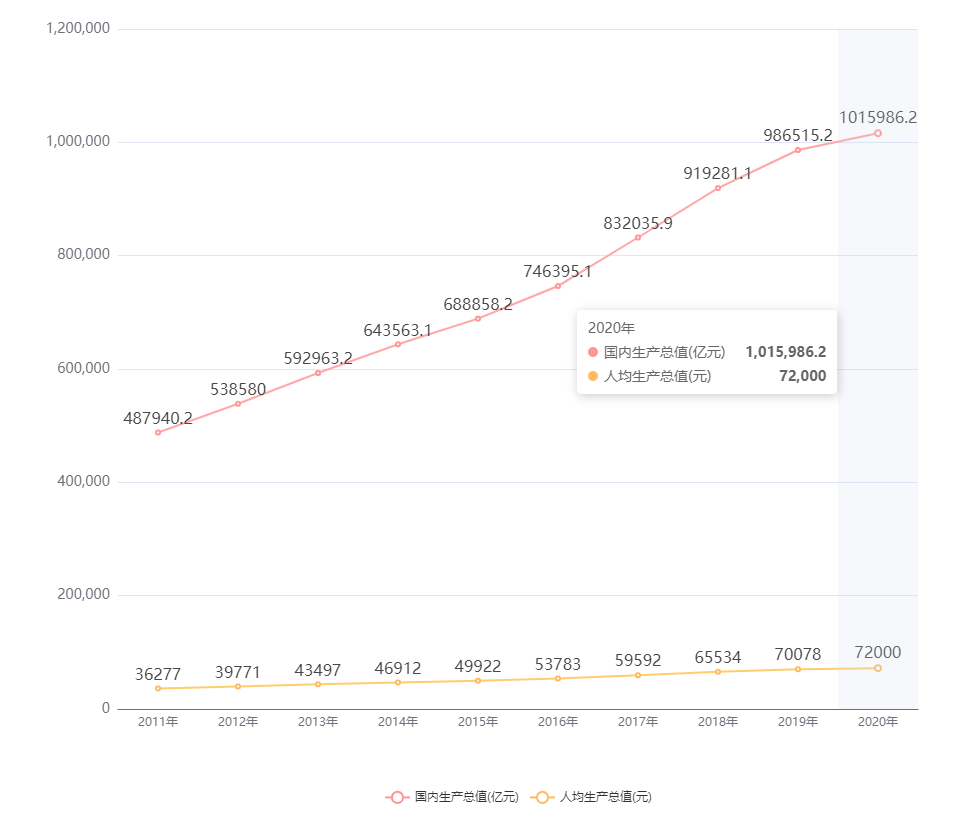This screenshot has width=971, height=829.
Task: Click the 2020 per-capita marker at 72000
Action: tap(878, 668)
